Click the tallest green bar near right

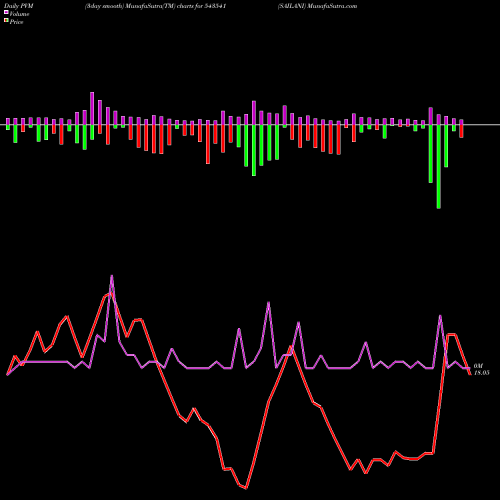coord(439,167)
